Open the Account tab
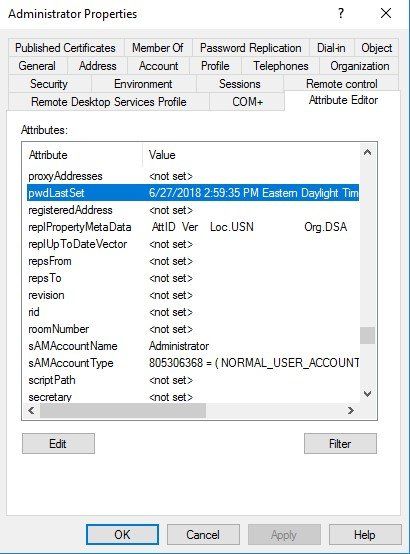 (x=158, y=66)
